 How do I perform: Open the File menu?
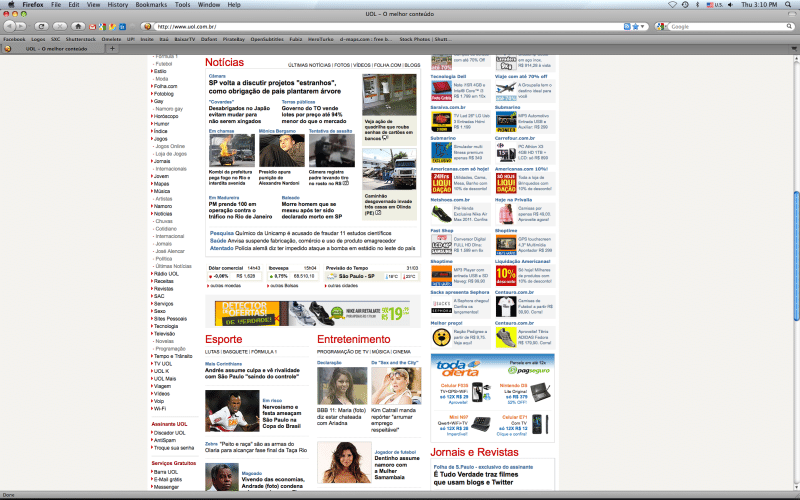56,5
